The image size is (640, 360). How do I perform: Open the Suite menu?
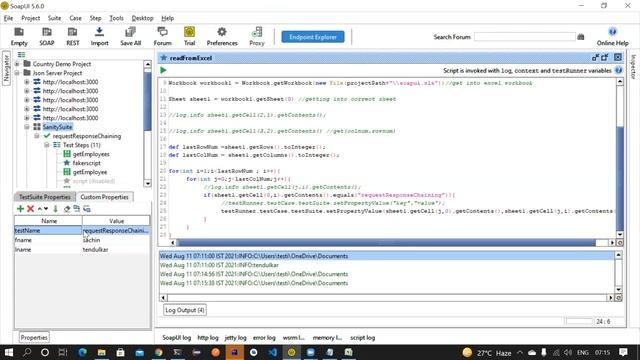coord(54,18)
